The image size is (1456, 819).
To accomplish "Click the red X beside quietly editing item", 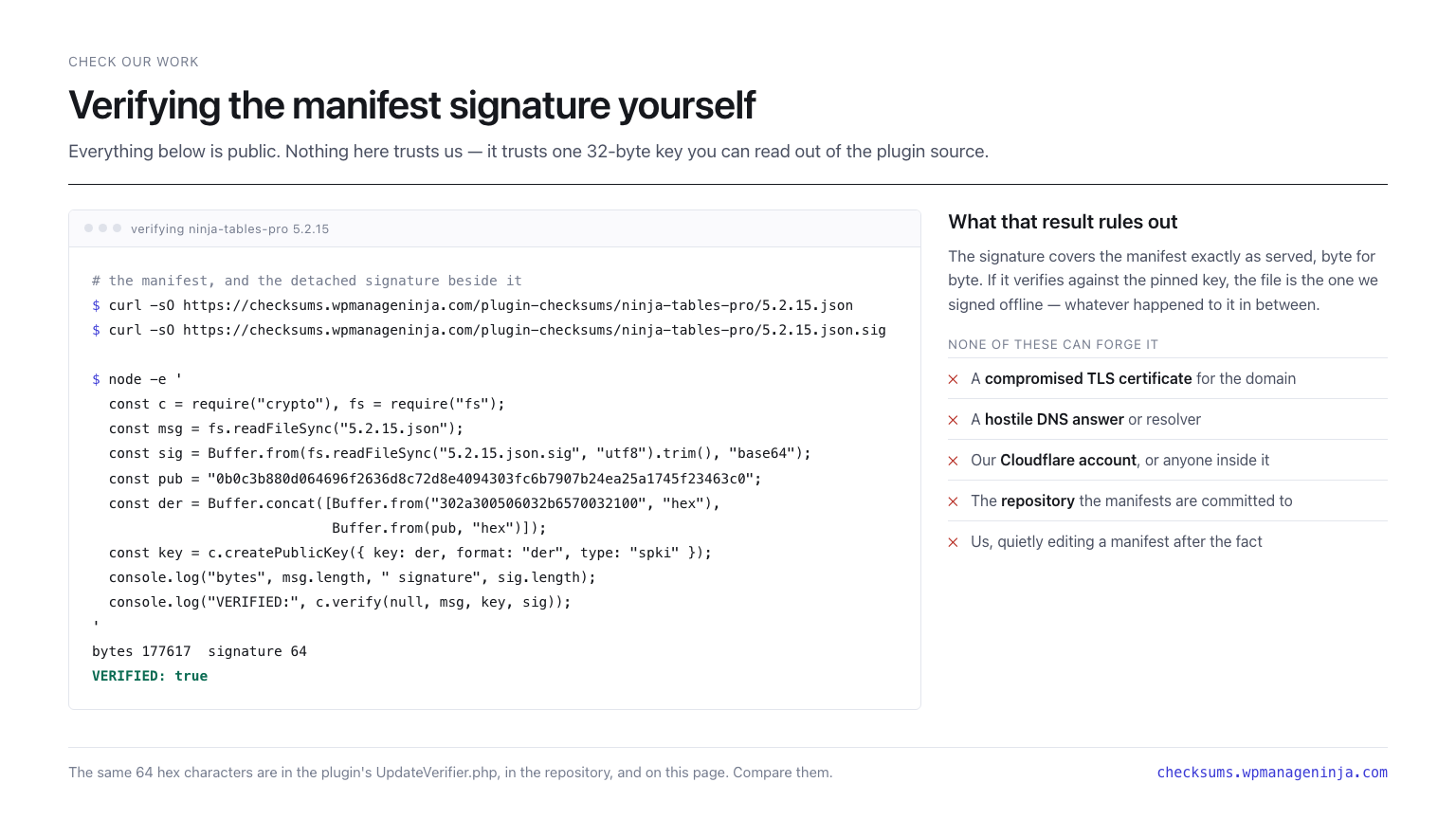I will 954,542.
